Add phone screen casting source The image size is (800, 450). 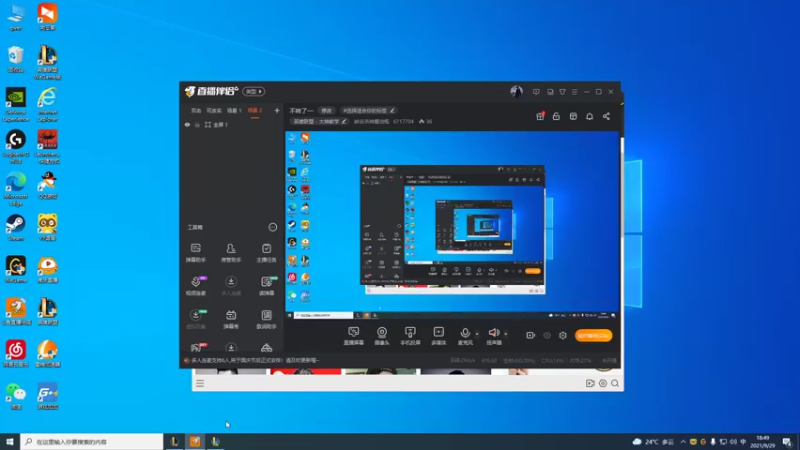[410, 336]
